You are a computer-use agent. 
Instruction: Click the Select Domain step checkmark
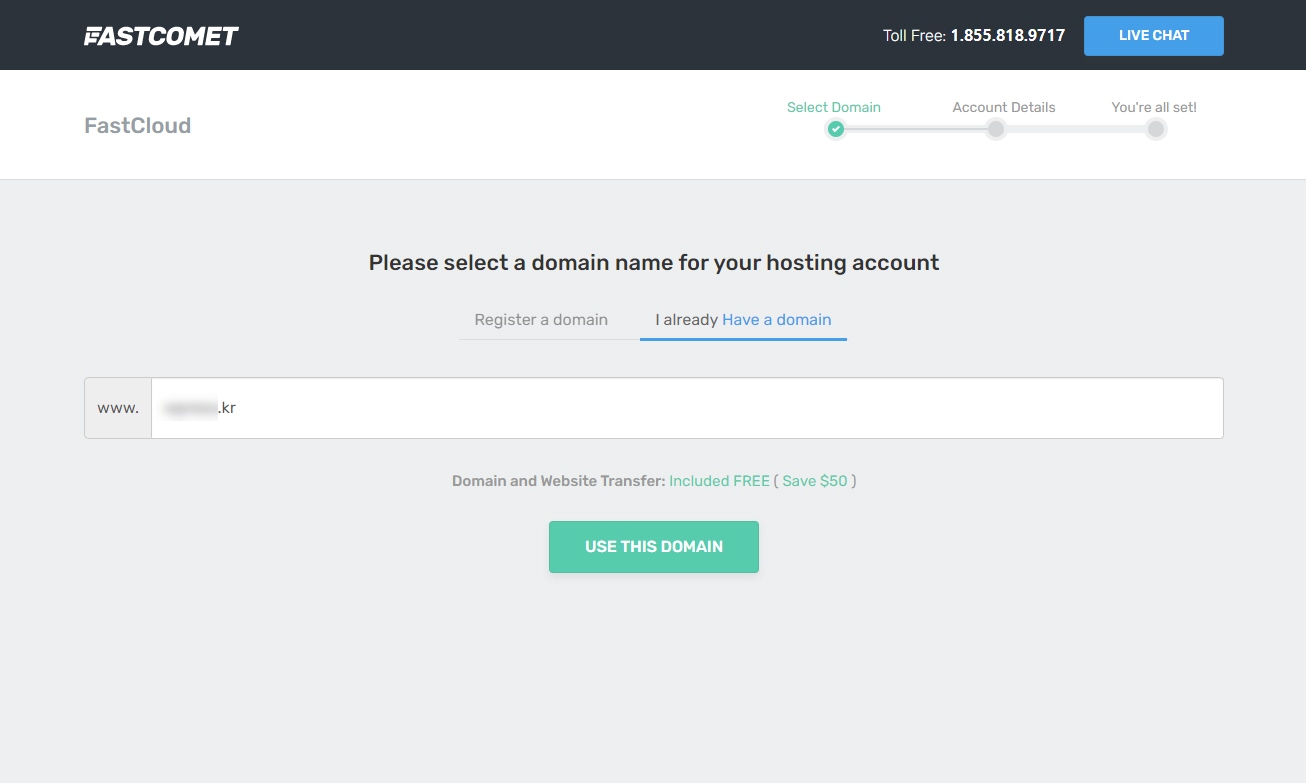pyautogui.click(x=836, y=129)
